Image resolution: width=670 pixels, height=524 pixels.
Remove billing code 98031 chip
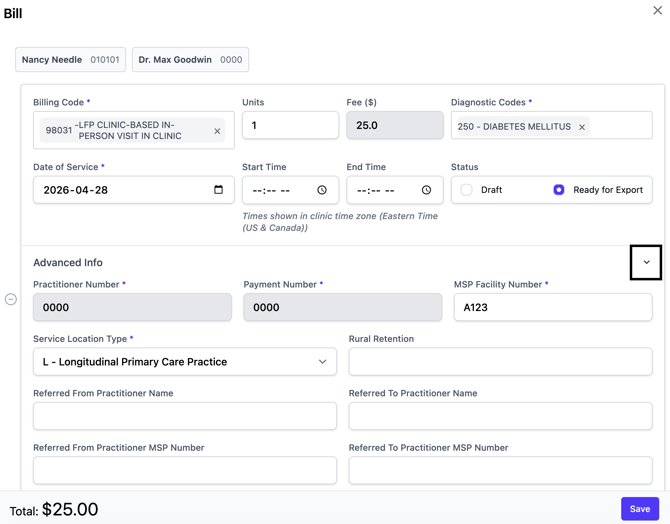pyautogui.click(x=217, y=131)
